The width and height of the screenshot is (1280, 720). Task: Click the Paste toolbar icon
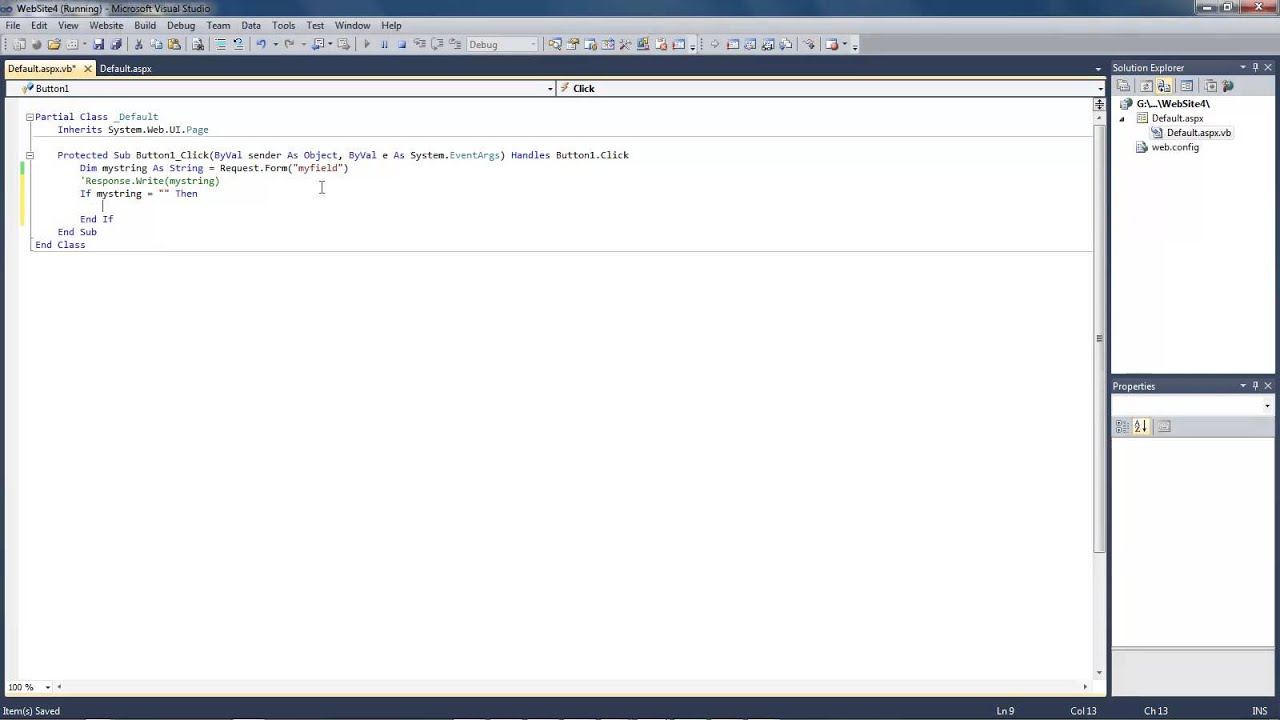[174, 44]
